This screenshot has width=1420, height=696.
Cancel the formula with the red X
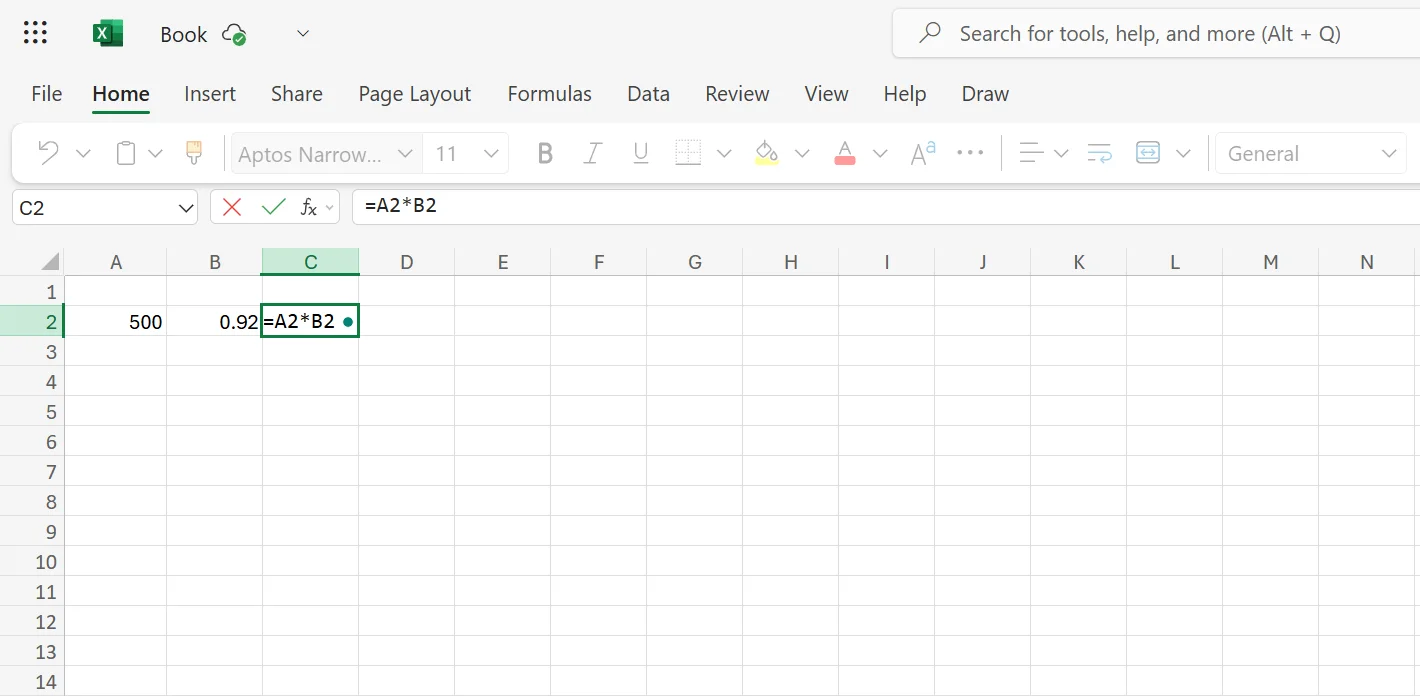pos(231,206)
